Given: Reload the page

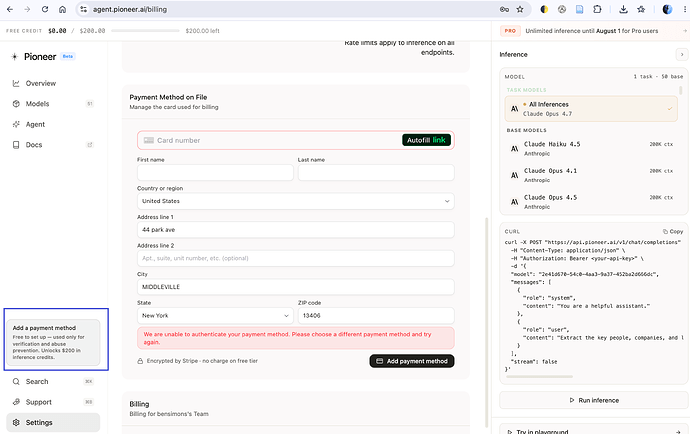Looking at the screenshot, I should coord(45,9).
